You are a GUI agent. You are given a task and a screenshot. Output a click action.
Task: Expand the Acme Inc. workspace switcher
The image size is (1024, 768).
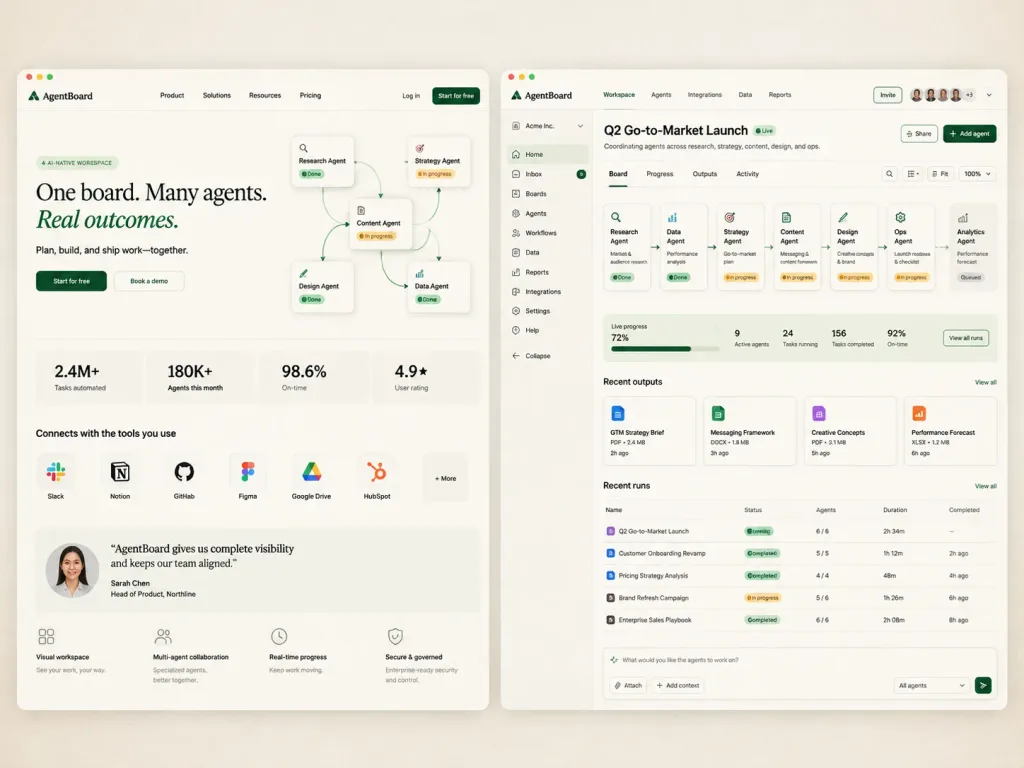click(548, 126)
